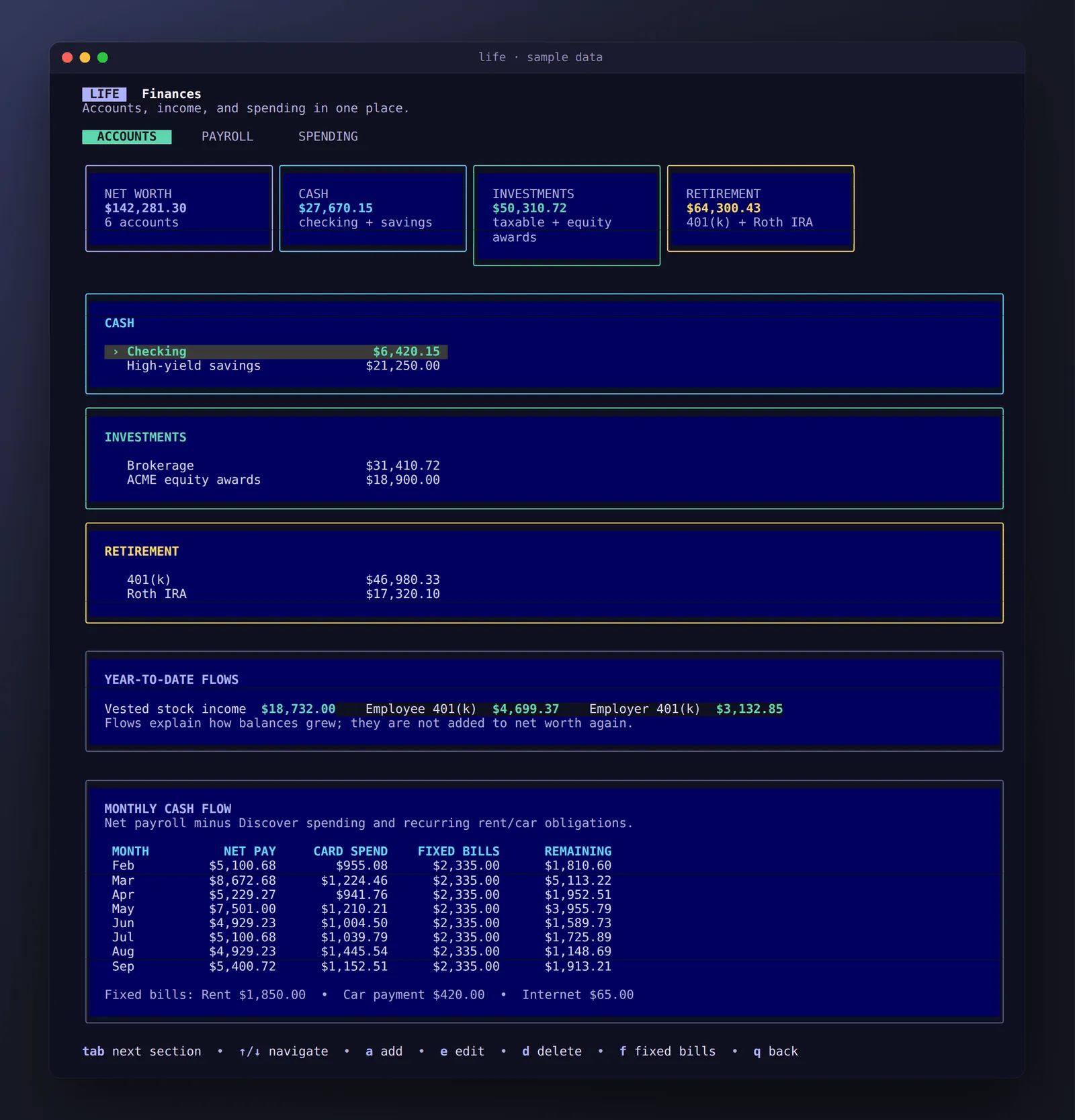Viewport: 1075px width, 1120px height.
Task: Click the MONTH column header
Action: pos(130,851)
